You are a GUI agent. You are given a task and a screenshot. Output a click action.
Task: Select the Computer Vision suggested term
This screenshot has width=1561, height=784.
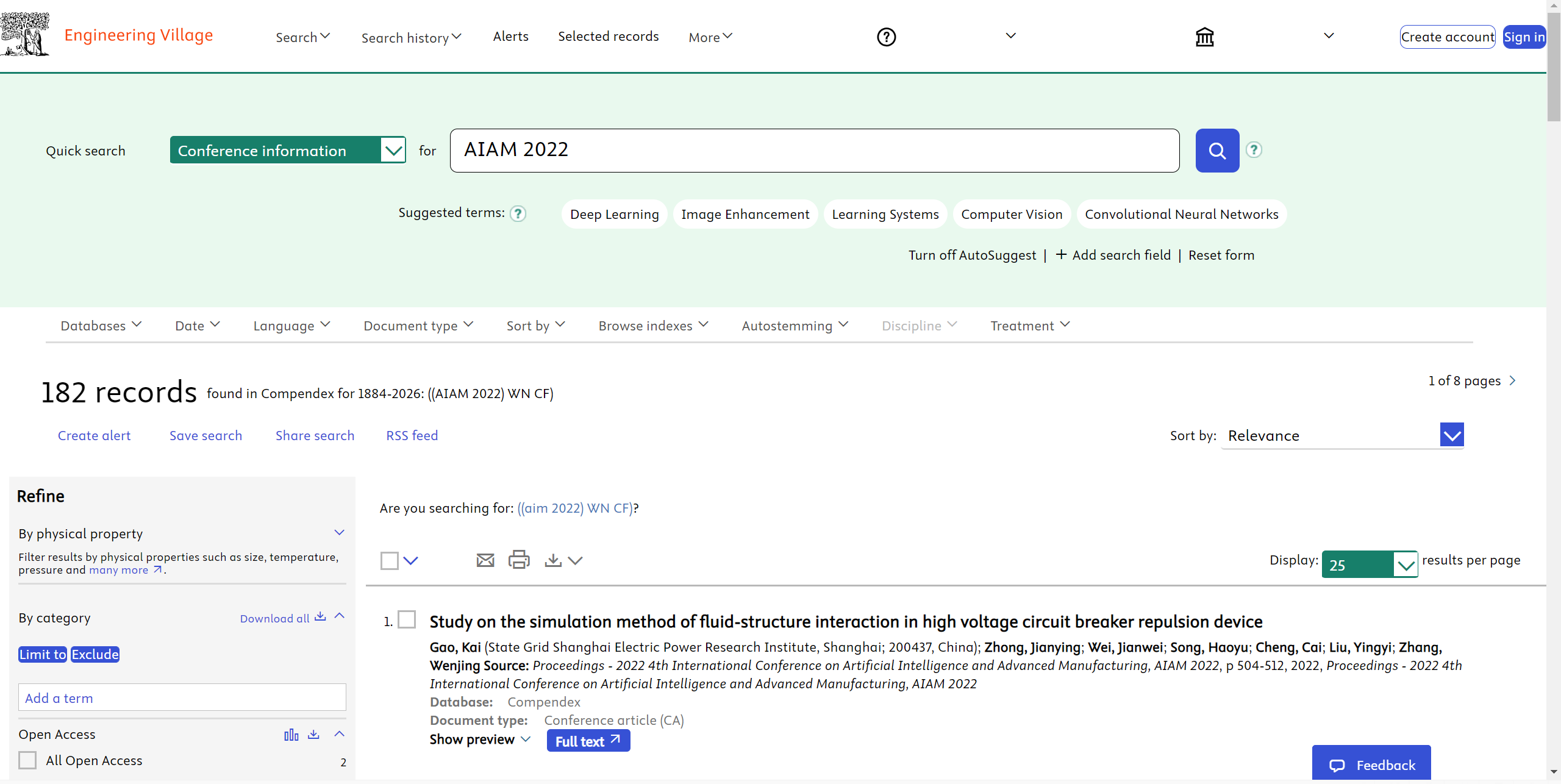(1012, 214)
